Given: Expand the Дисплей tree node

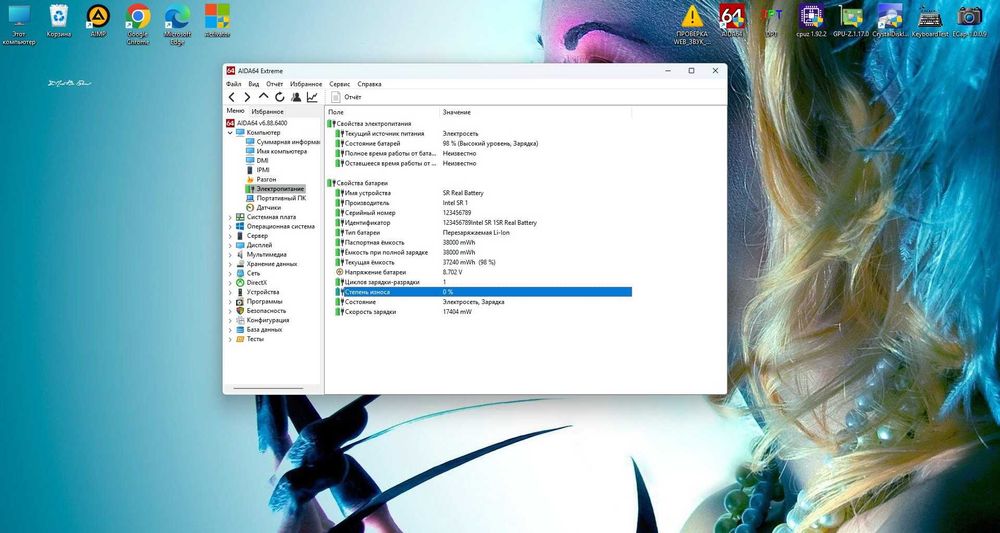Looking at the screenshot, I should pyautogui.click(x=230, y=245).
